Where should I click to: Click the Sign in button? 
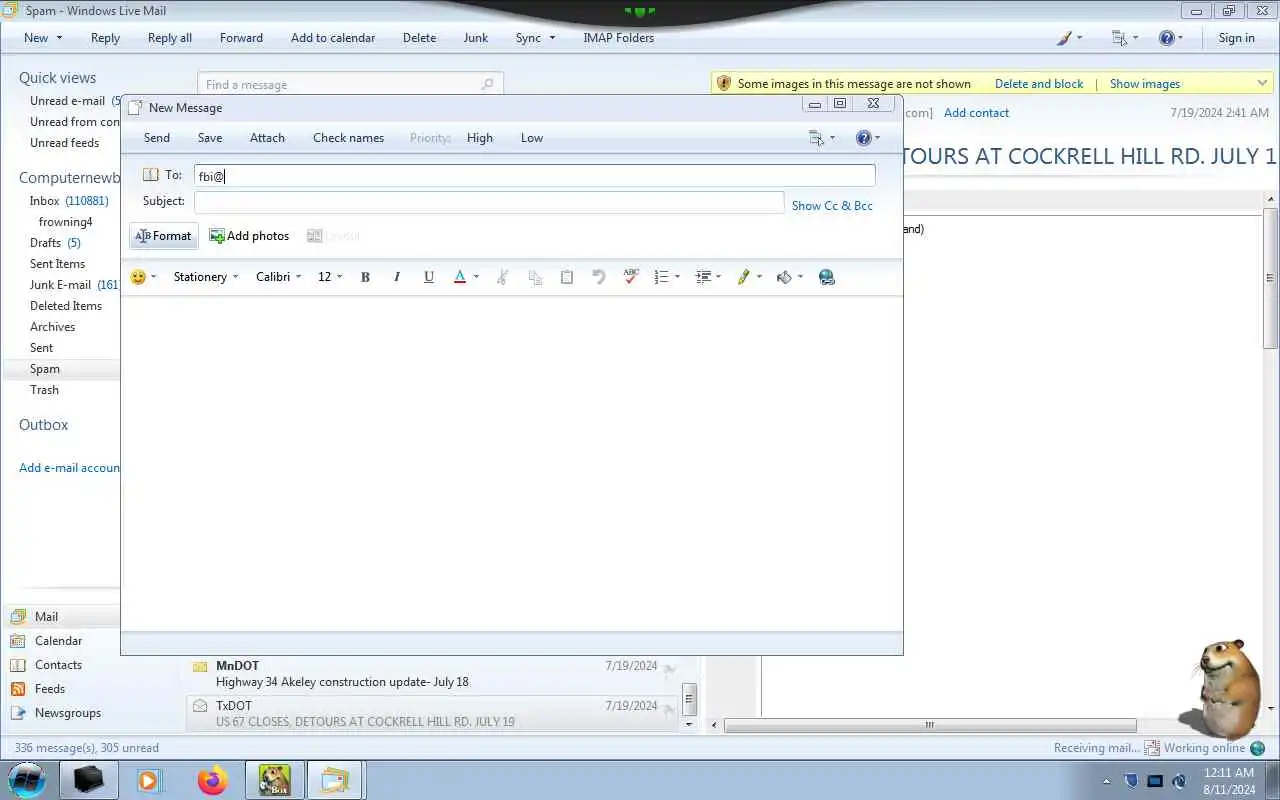(1236, 38)
